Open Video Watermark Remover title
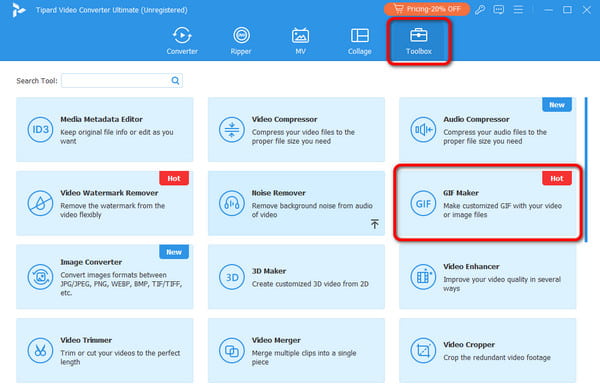The width and height of the screenshot is (600, 387). point(109,193)
